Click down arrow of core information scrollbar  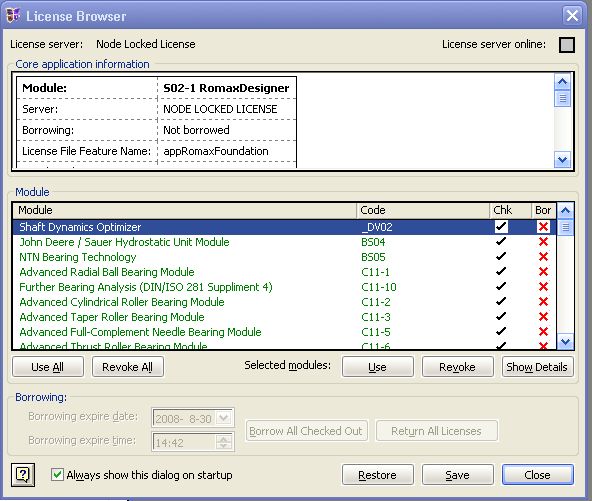click(563, 160)
